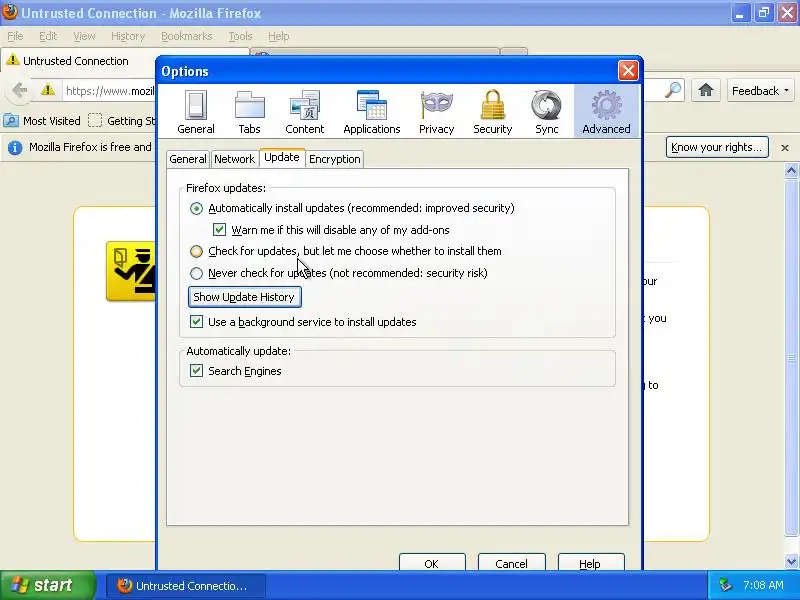800x600 pixels.
Task: Open the Applications options panel
Action: [x=372, y=112]
